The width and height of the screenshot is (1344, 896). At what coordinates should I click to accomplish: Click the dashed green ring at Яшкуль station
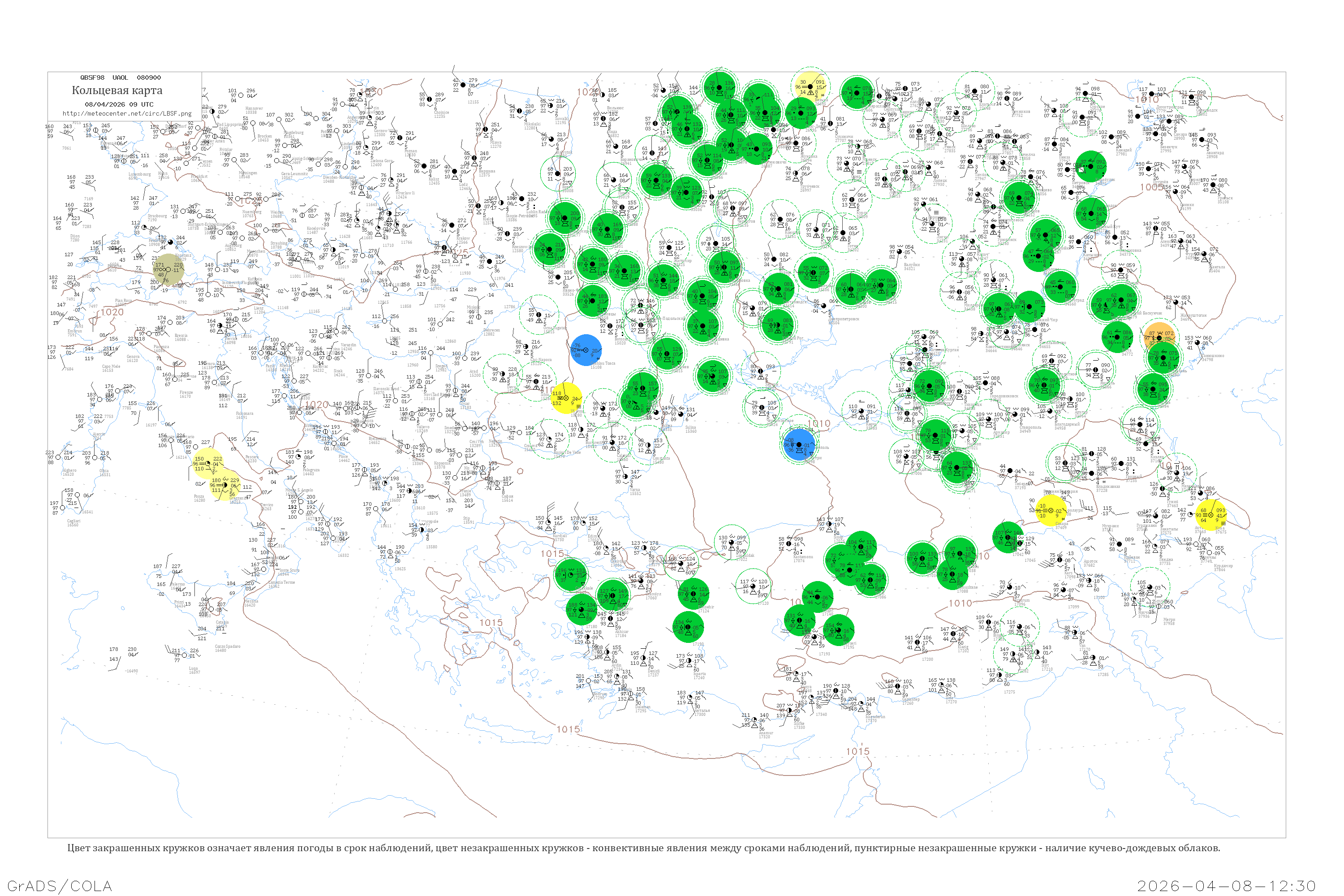click(1097, 370)
